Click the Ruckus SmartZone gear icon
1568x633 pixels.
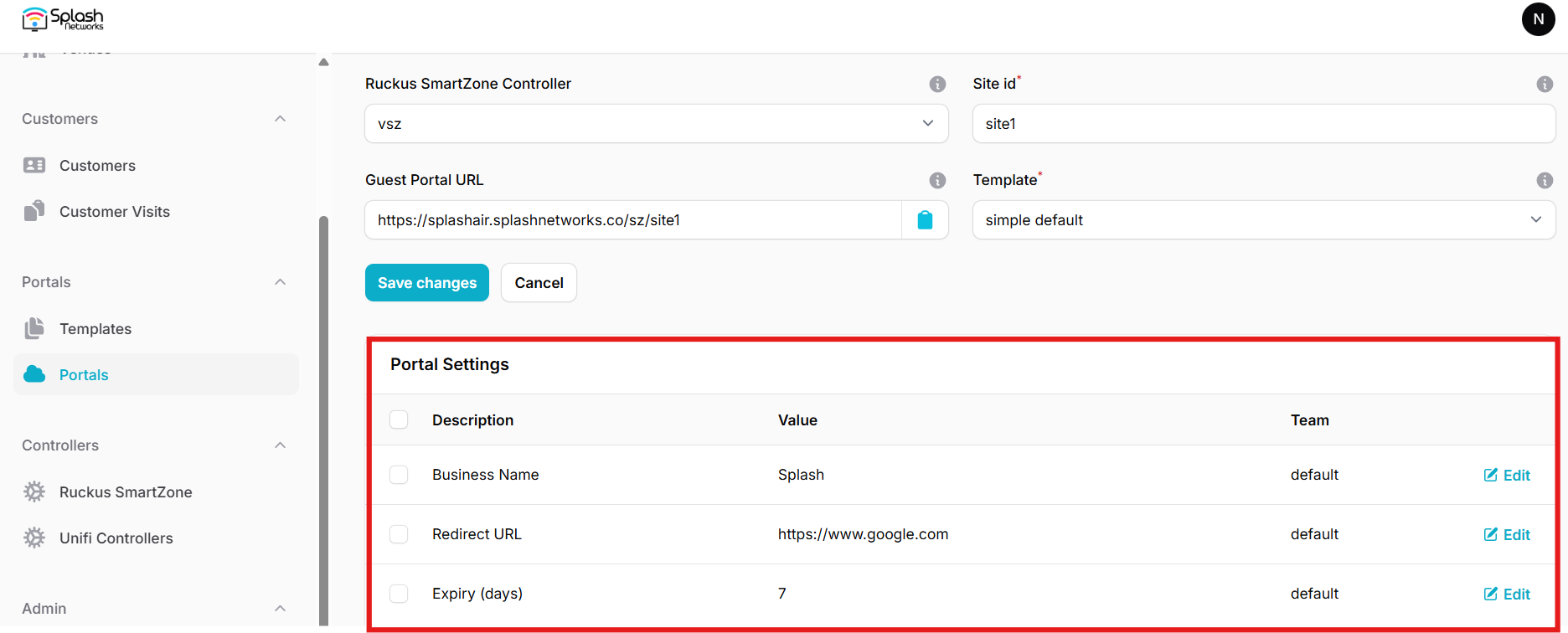[x=34, y=491]
